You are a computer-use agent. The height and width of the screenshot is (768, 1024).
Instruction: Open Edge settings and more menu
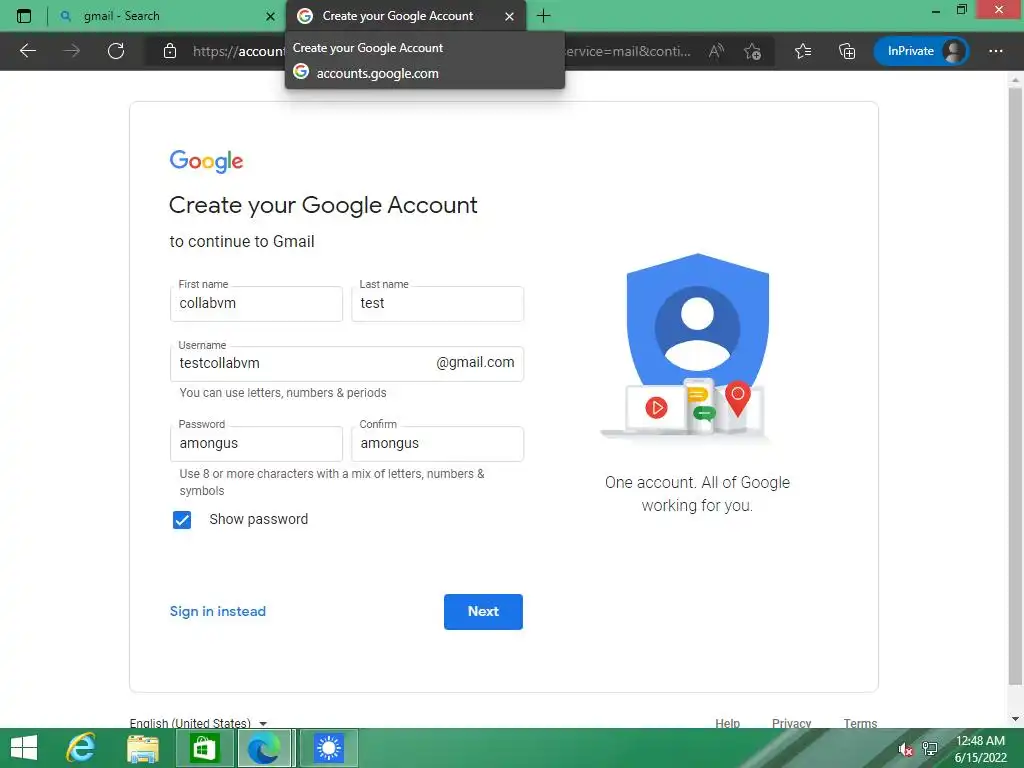pos(996,51)
